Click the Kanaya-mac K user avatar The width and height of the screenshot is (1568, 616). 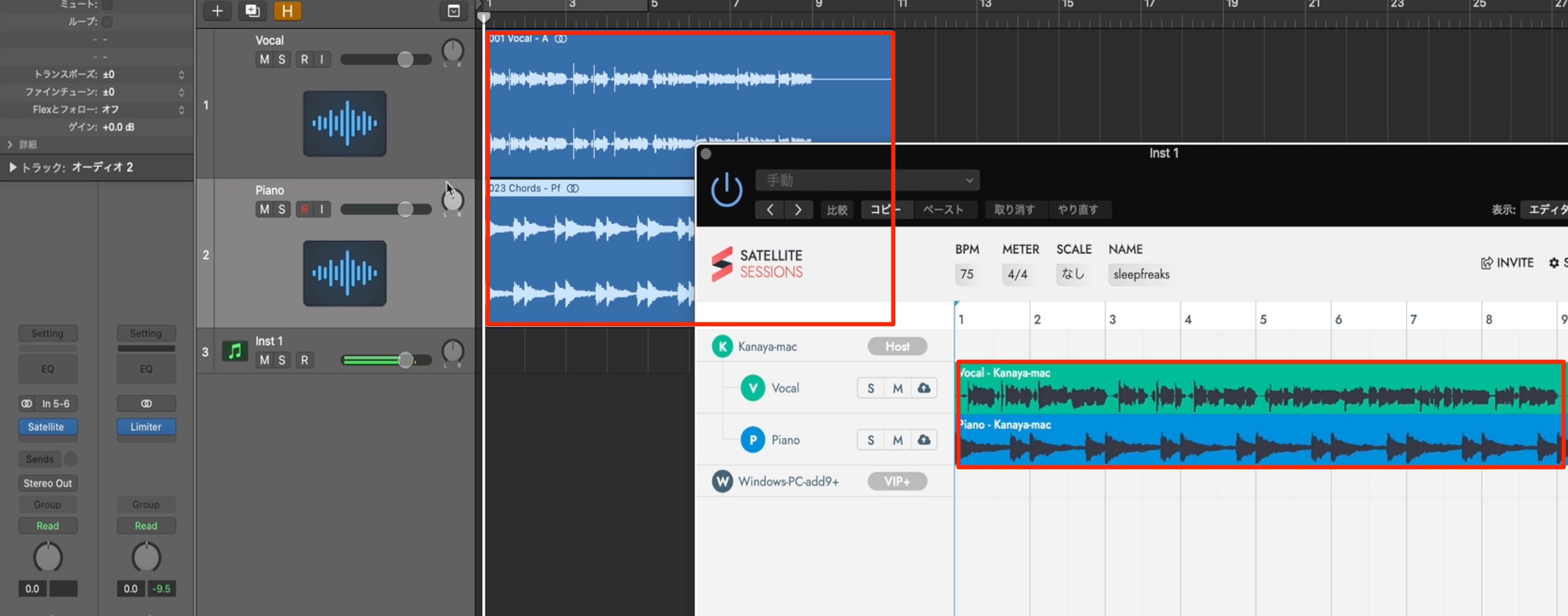[x=723, y=346]
